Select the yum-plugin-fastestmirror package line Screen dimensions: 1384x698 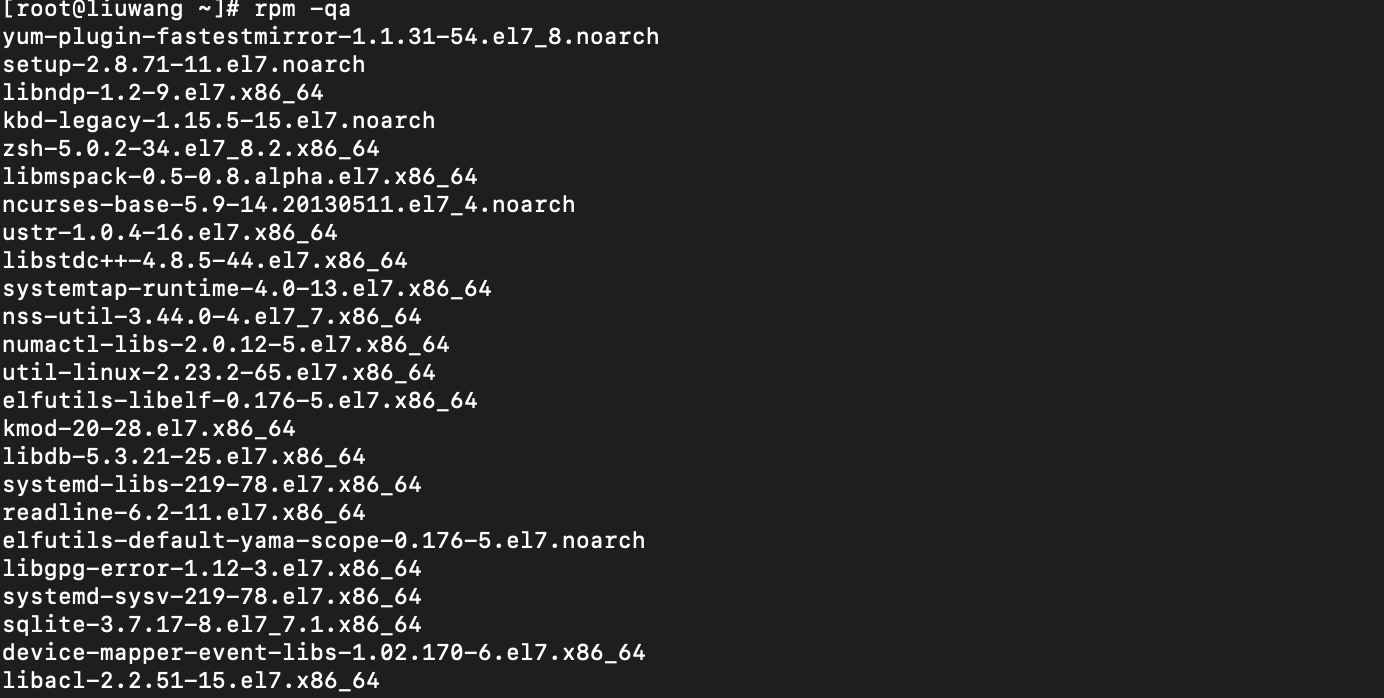pyautogui.click(x=330, y=37)
